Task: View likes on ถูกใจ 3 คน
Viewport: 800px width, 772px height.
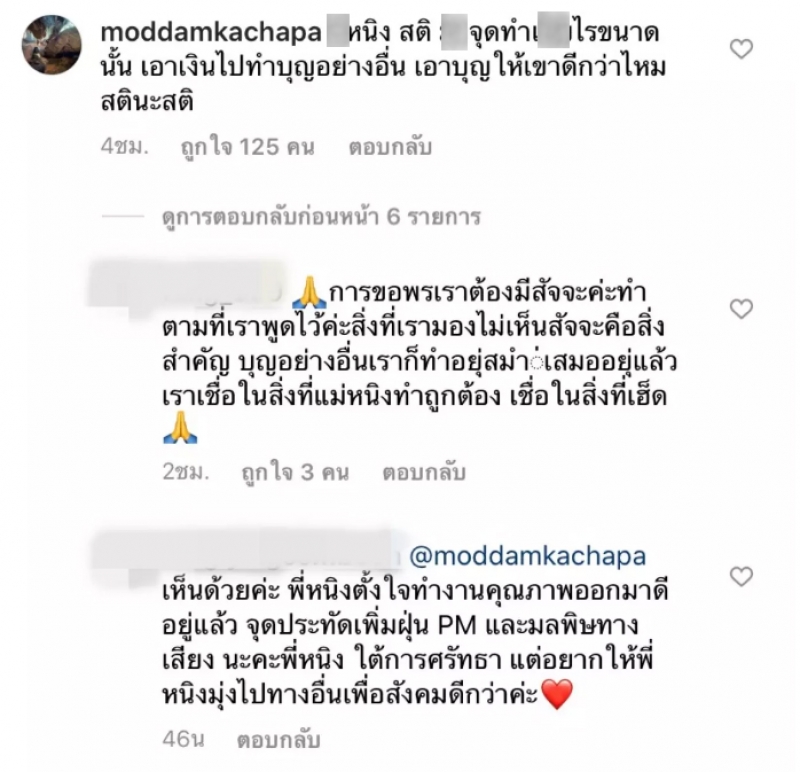Action: (295, 472)
